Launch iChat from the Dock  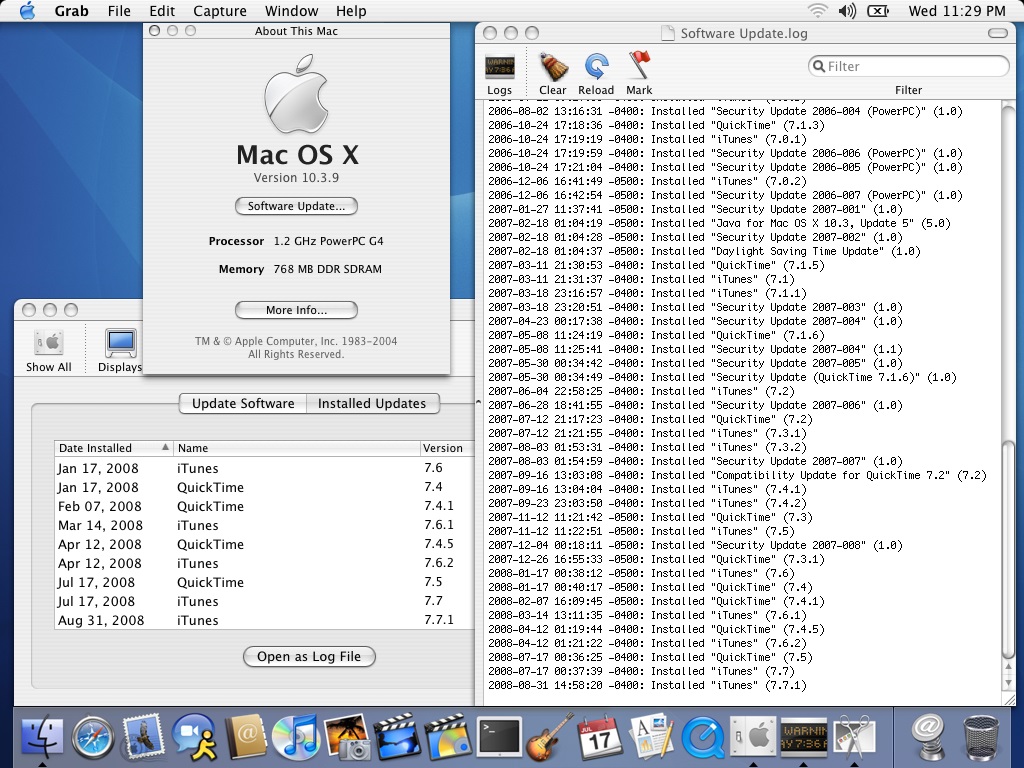[x=194, y=737]
